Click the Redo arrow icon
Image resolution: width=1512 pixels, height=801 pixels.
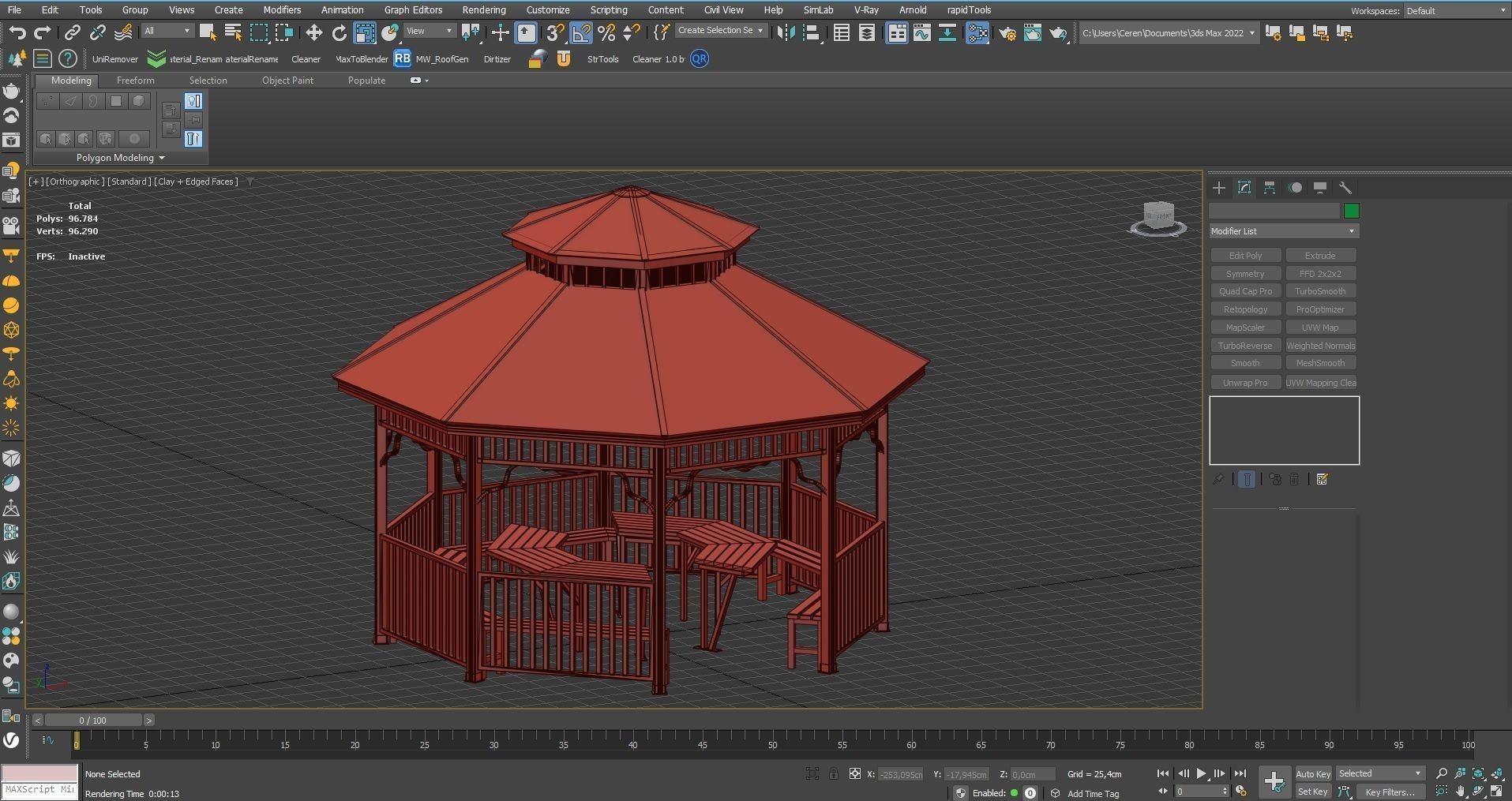pyautogui.click(x=43, y=32)
